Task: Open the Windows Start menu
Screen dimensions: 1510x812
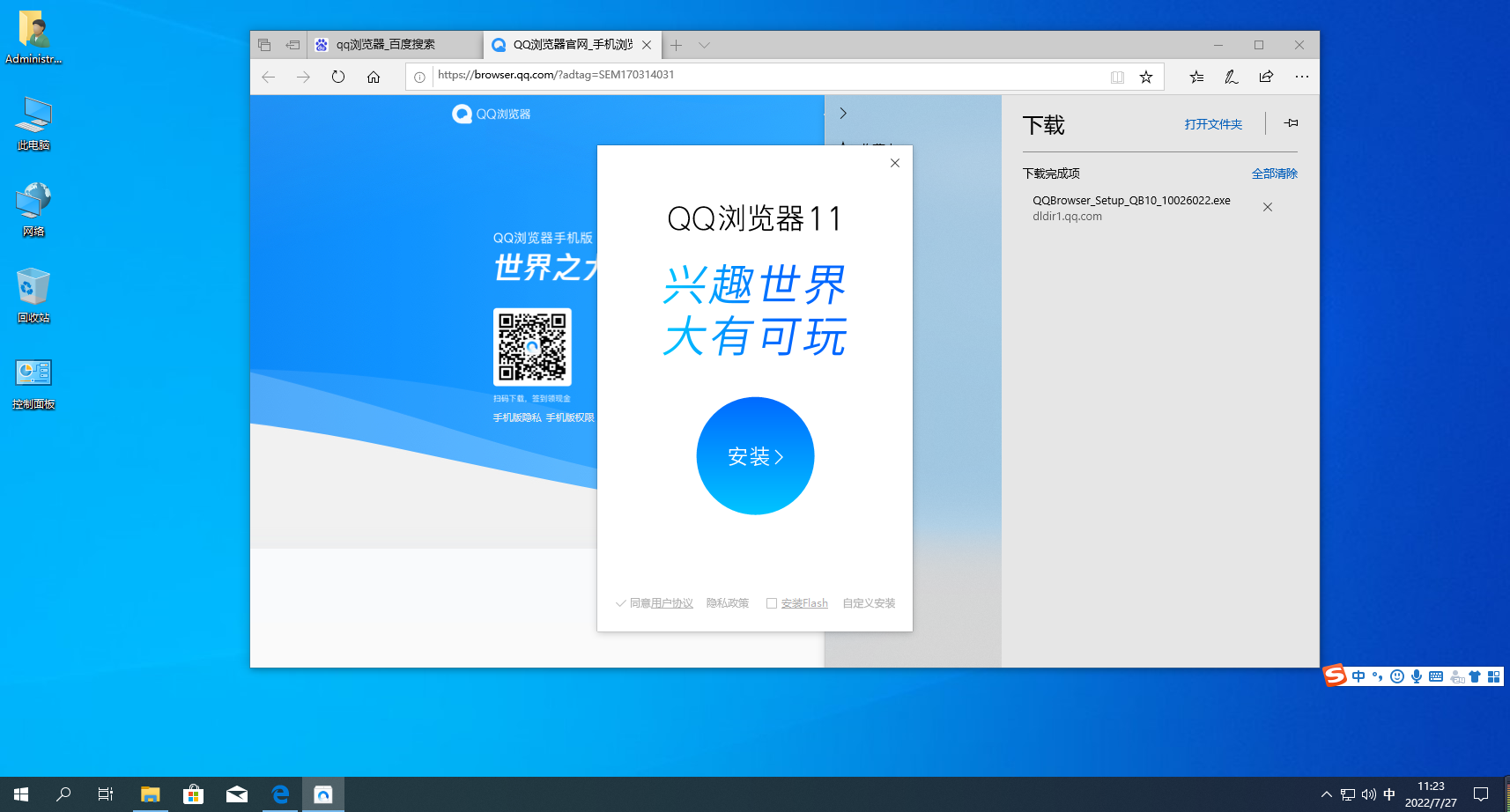Action: (x=21, y=794)
